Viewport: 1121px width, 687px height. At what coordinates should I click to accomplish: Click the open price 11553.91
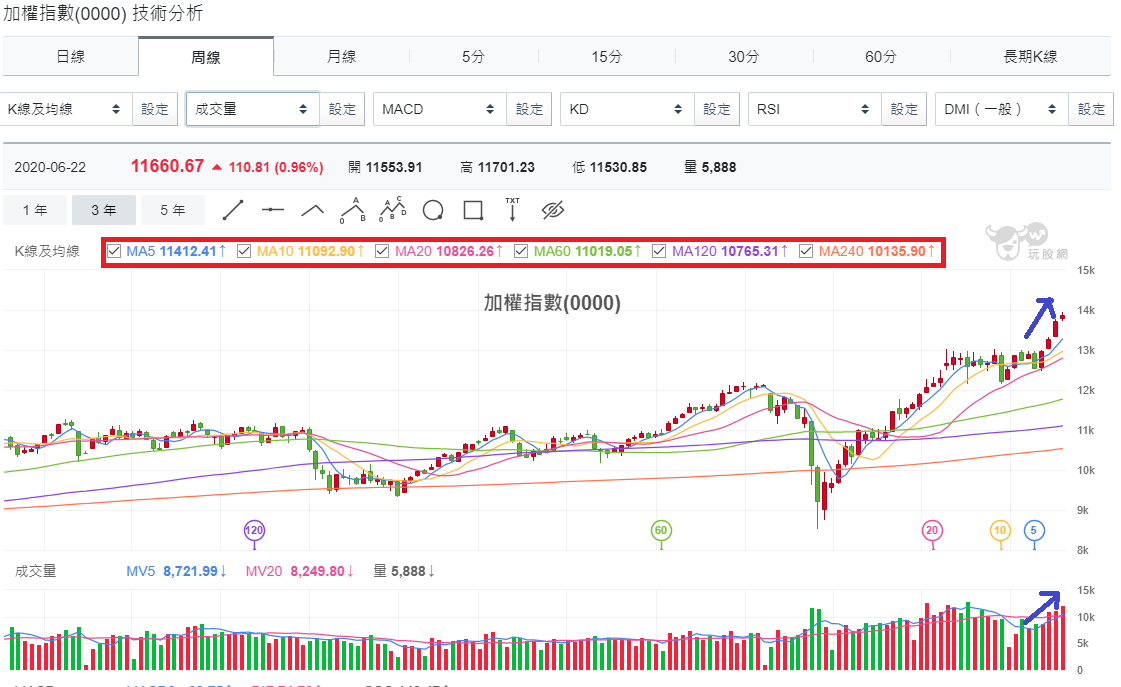pos(394,167)
